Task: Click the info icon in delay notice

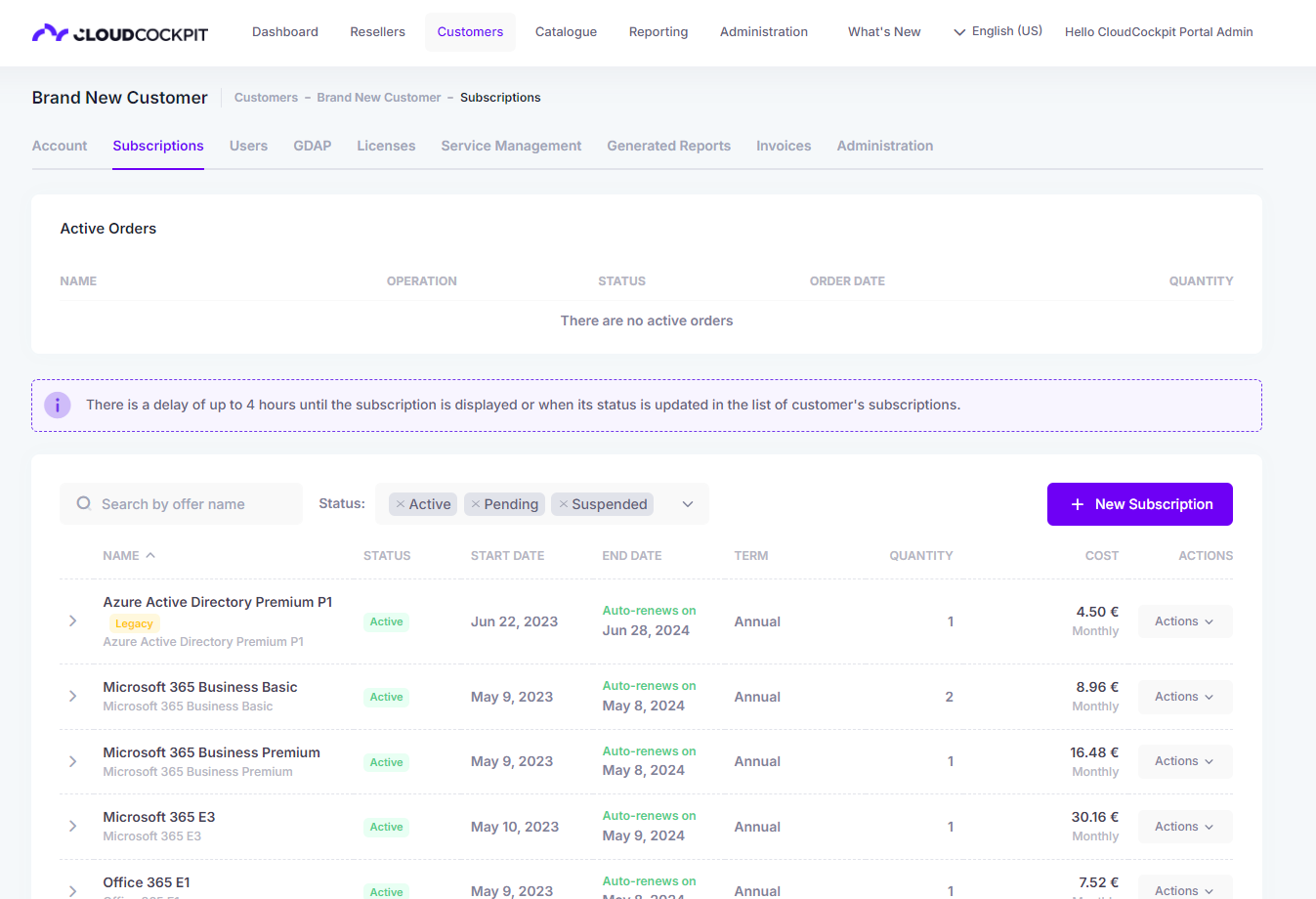Action: tap(58, 405)
